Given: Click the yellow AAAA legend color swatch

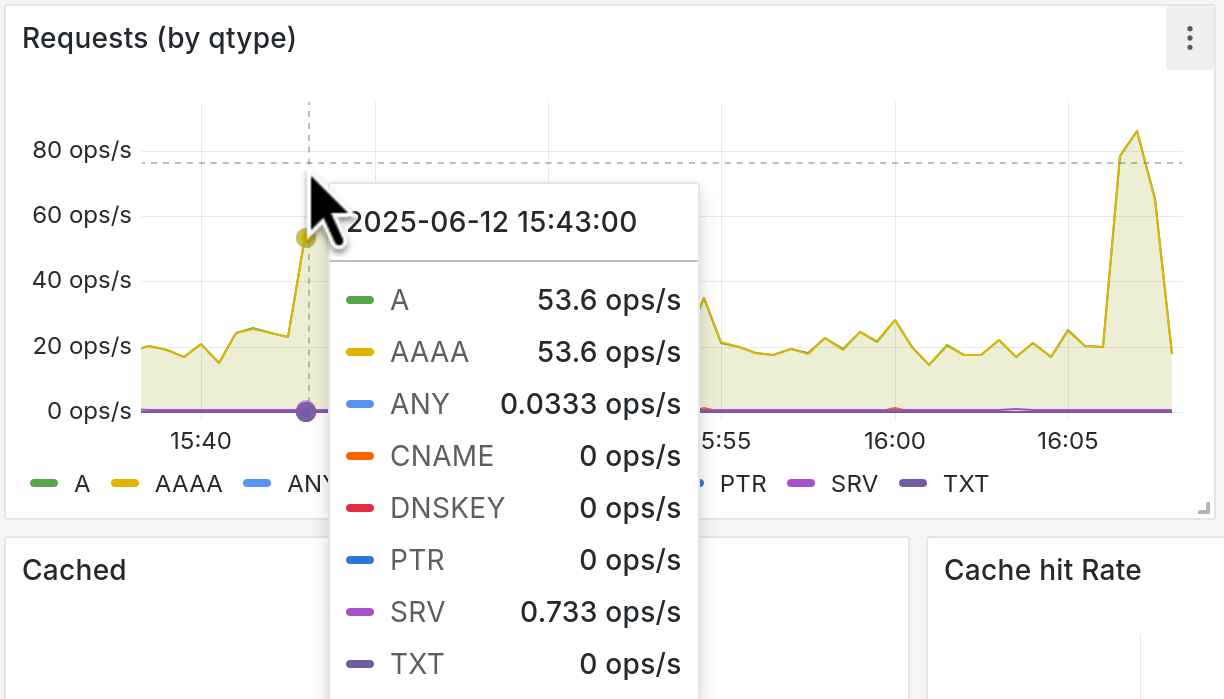Looking at the screenshot, I should [x=126, y=484].
